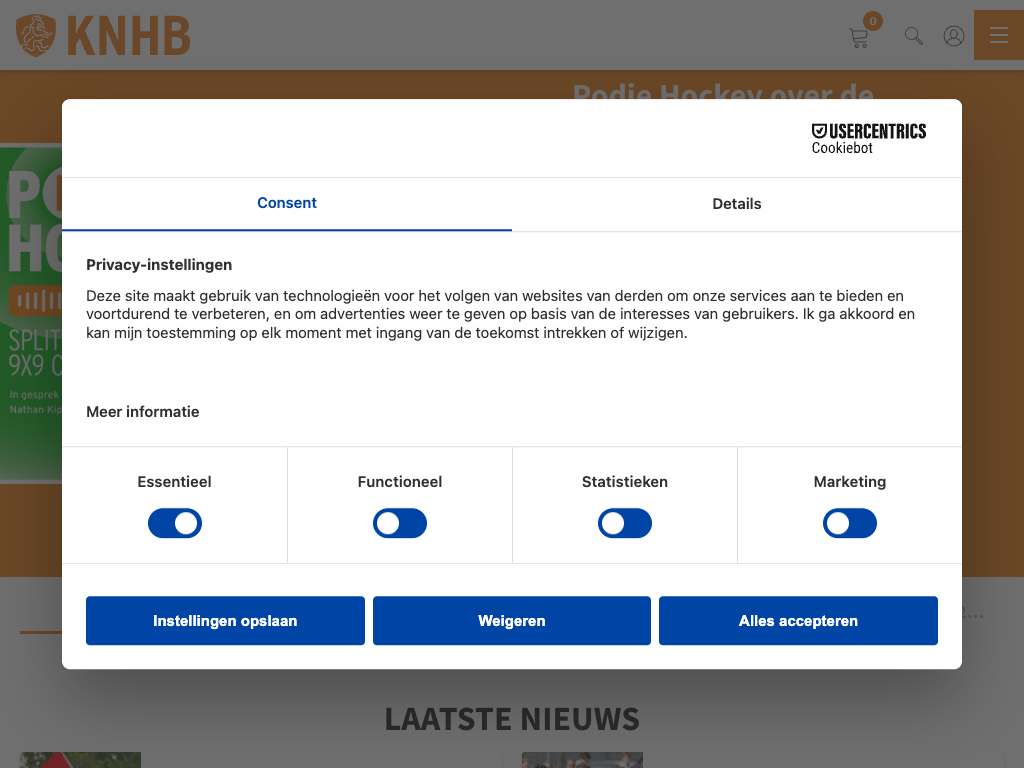Image resolution: width=1024 pixels, height=768 pixels.
Task: Click the Usercentrics Cookiebot logo
Action: 868,138
